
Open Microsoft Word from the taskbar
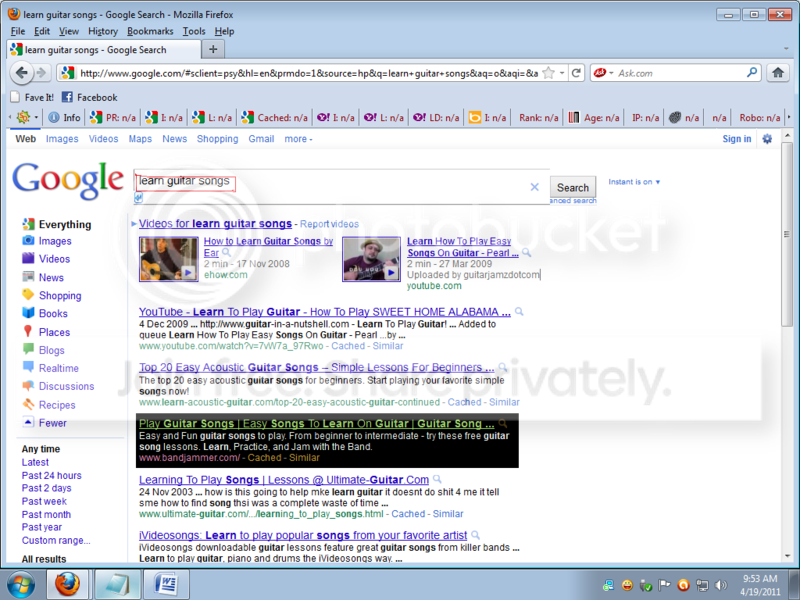tap(166, 584)
